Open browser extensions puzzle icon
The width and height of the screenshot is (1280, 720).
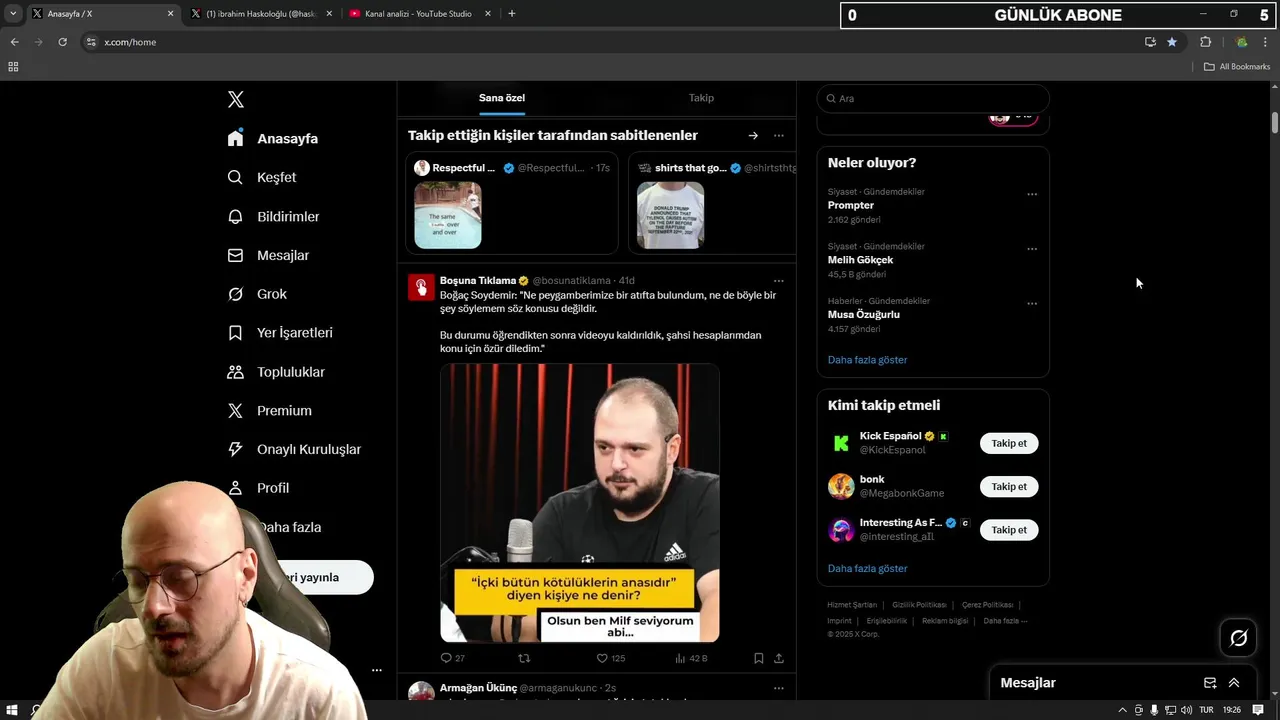(1205, 42)
